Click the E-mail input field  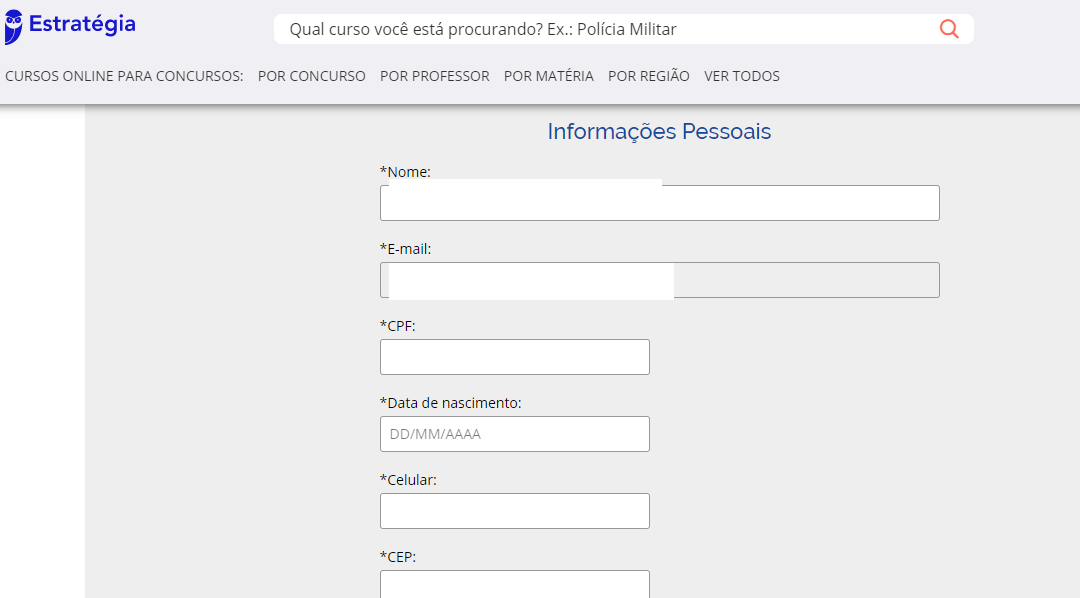(660, 280)
